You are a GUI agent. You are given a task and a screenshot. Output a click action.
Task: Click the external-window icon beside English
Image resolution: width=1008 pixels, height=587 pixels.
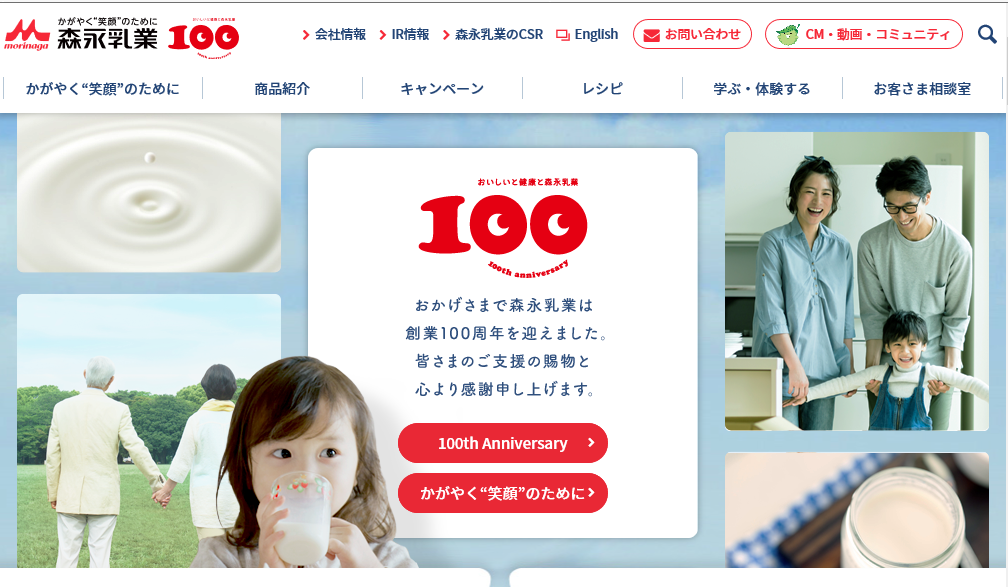coord(562,35)
